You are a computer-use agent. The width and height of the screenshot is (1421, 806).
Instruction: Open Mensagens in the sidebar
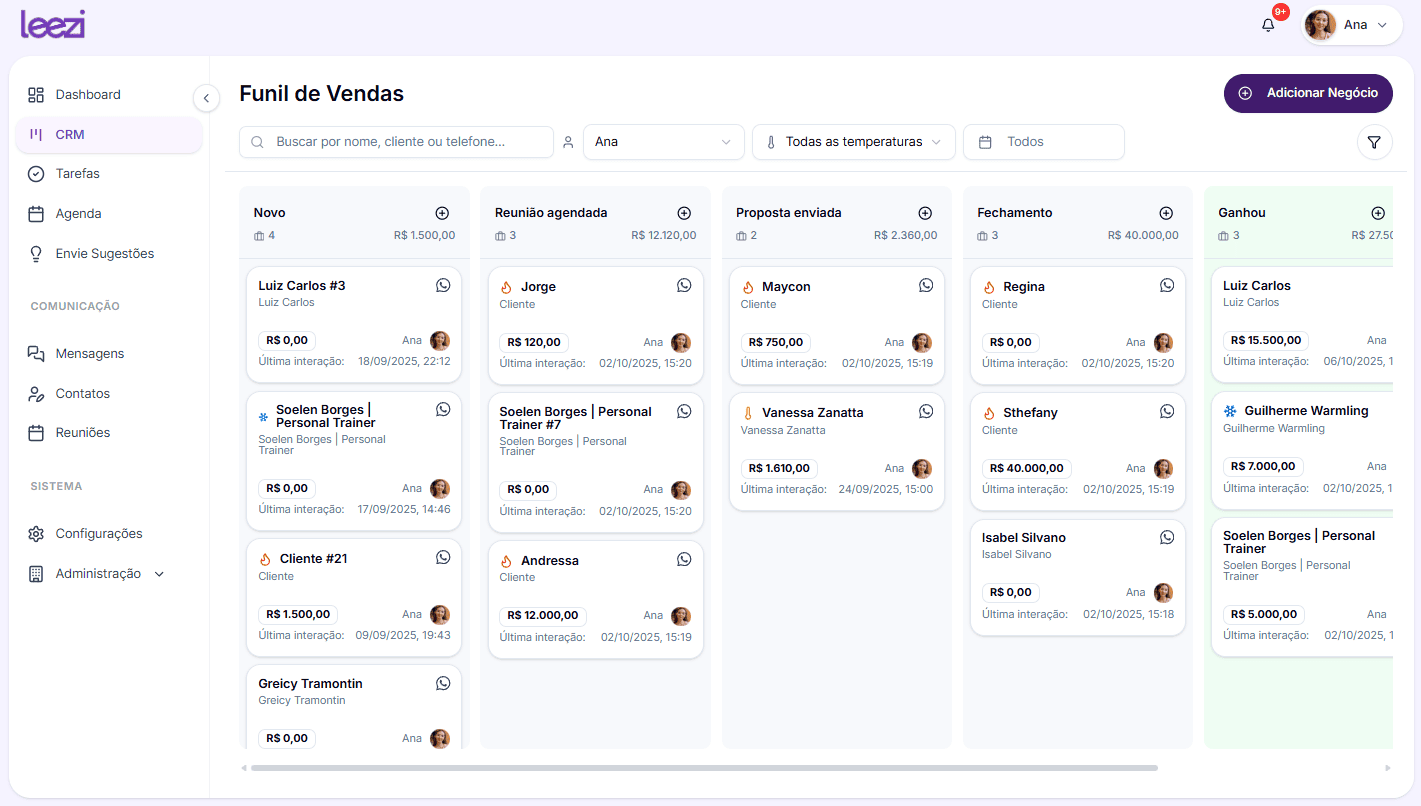(x=90, y=354)
